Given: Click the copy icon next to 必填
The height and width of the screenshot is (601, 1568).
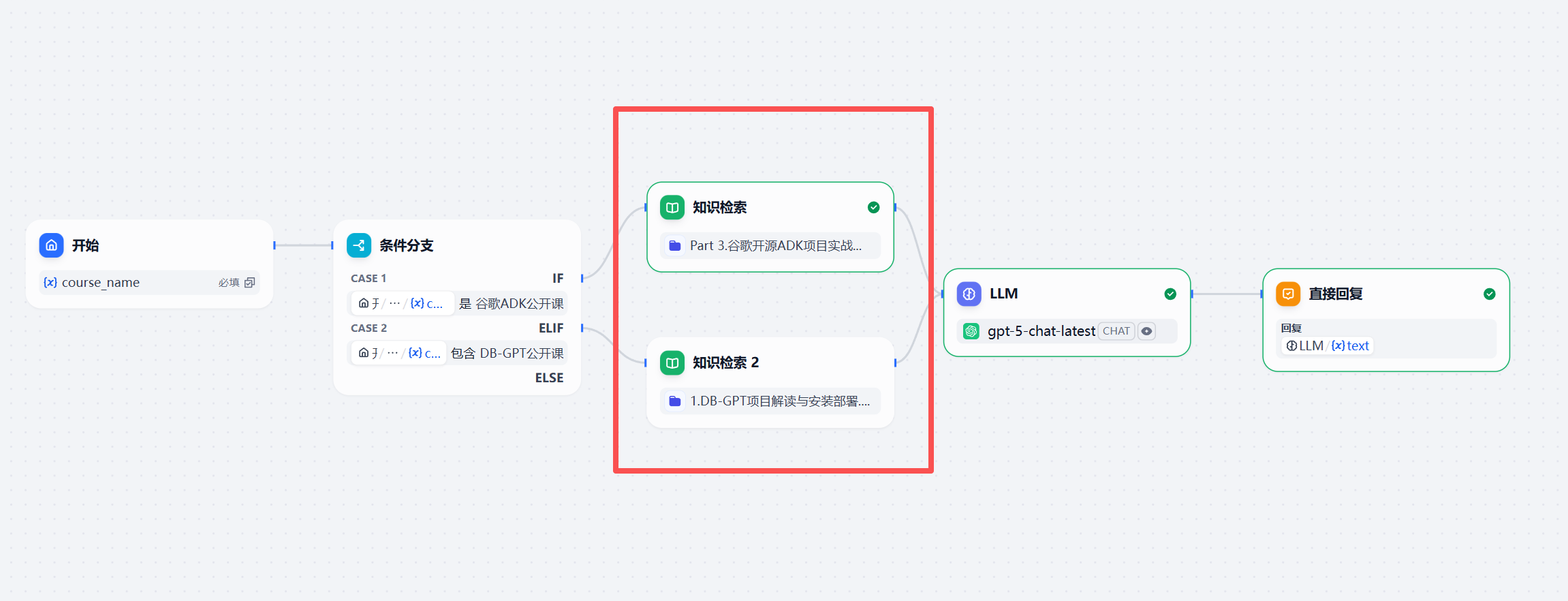Looking at the screenshot, I should (250, 282).
